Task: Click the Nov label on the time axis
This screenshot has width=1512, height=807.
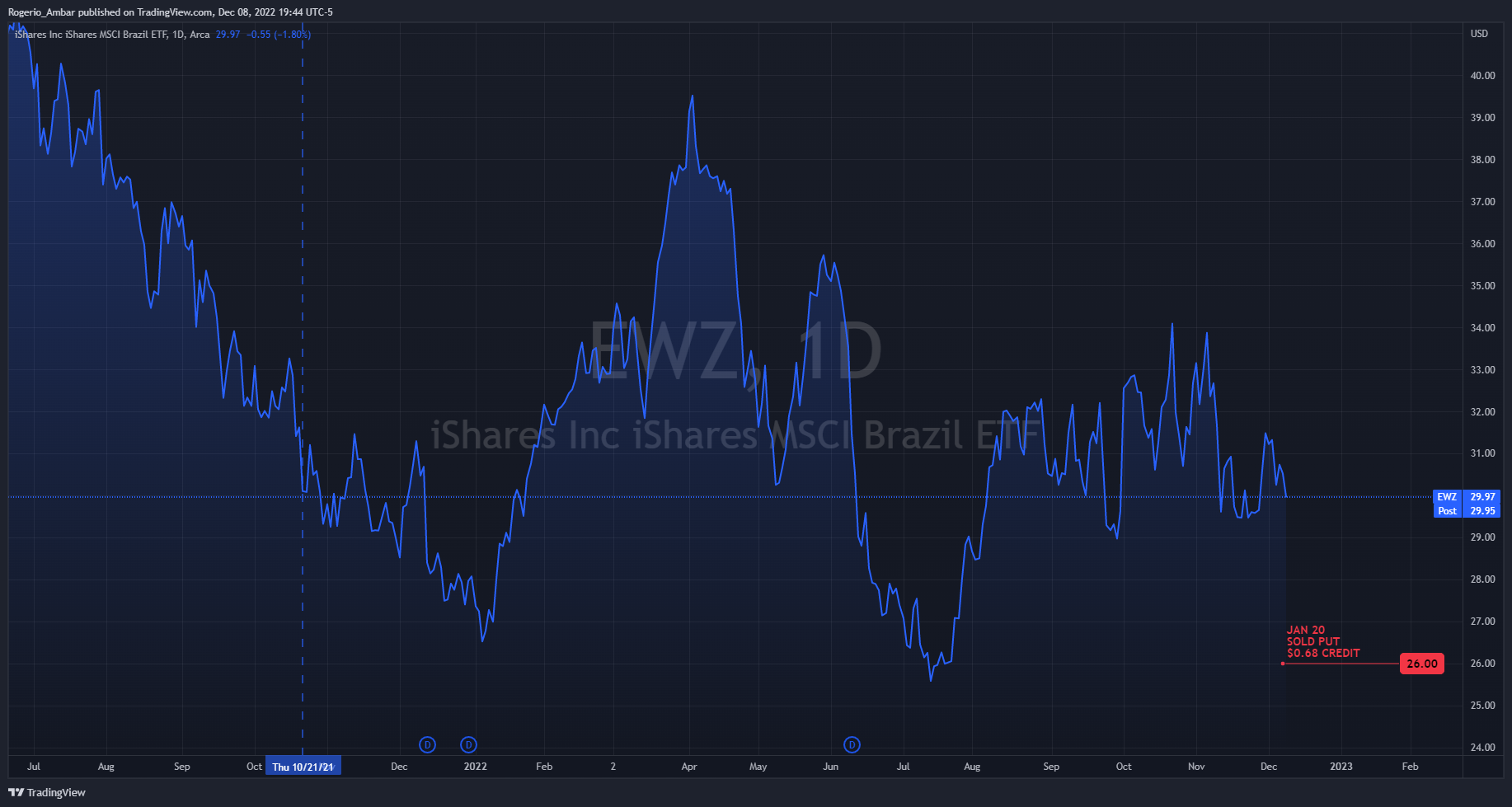Action: pyautogui.click(x=1196, y=767)
